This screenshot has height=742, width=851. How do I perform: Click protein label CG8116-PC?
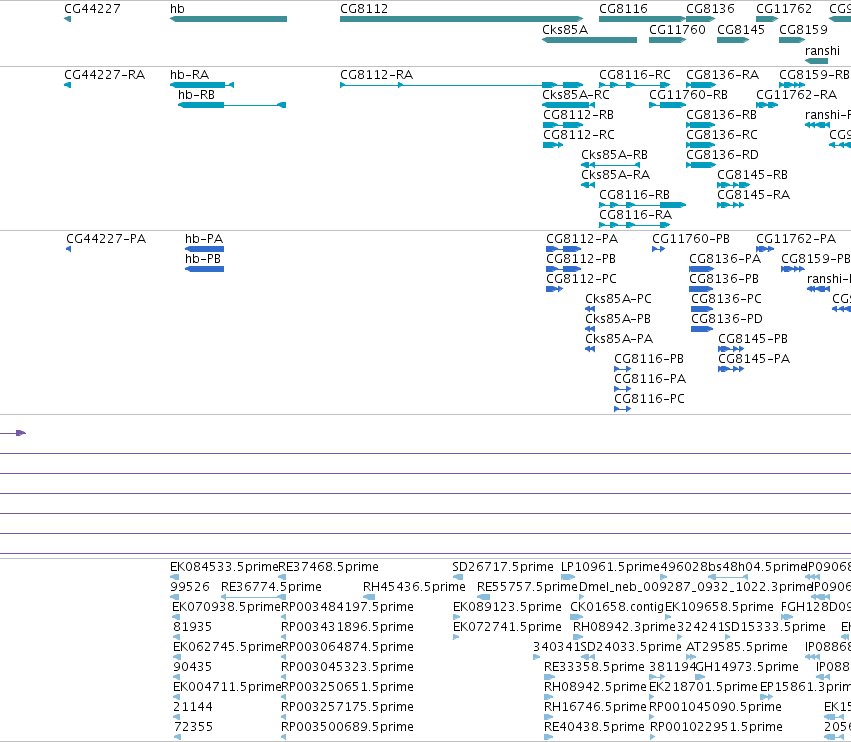(650, 399)
